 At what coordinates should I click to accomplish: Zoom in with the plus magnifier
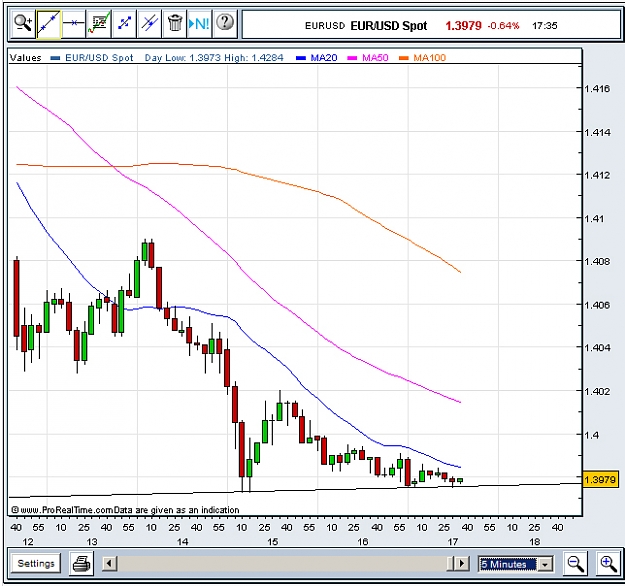[x=608, y=564]
